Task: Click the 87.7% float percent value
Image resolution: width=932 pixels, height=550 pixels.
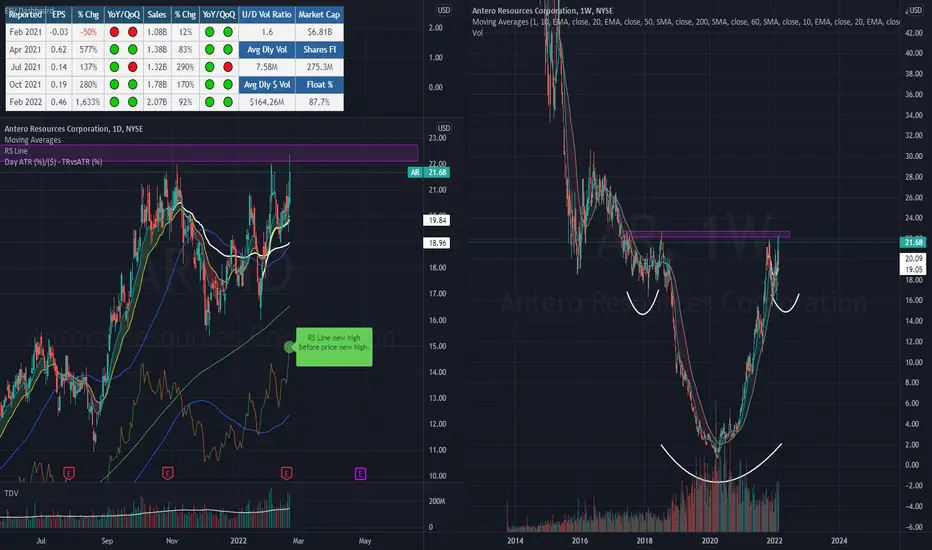Action: [319, 102]
